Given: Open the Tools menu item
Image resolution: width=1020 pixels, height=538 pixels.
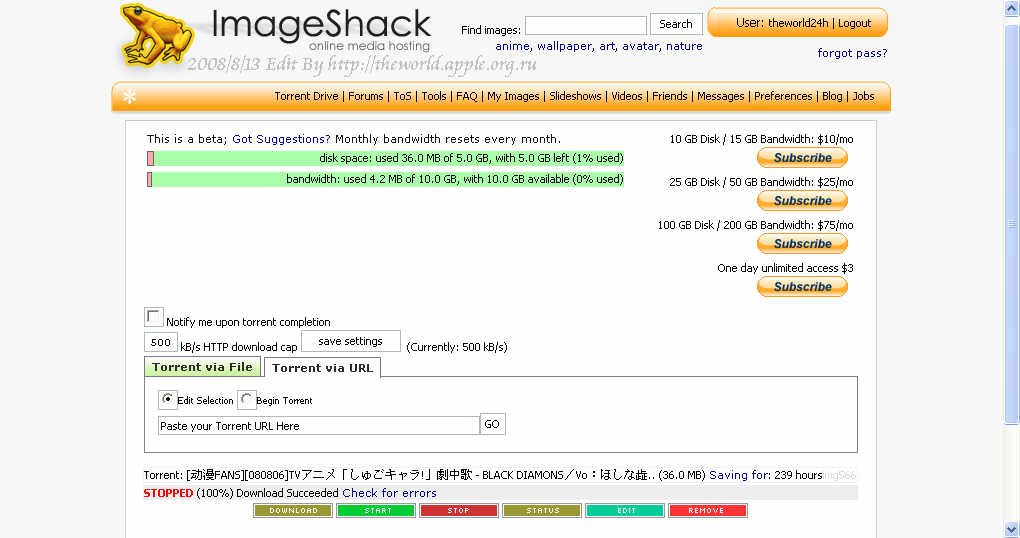Looking at the screenshot, I should pos(434,96).
